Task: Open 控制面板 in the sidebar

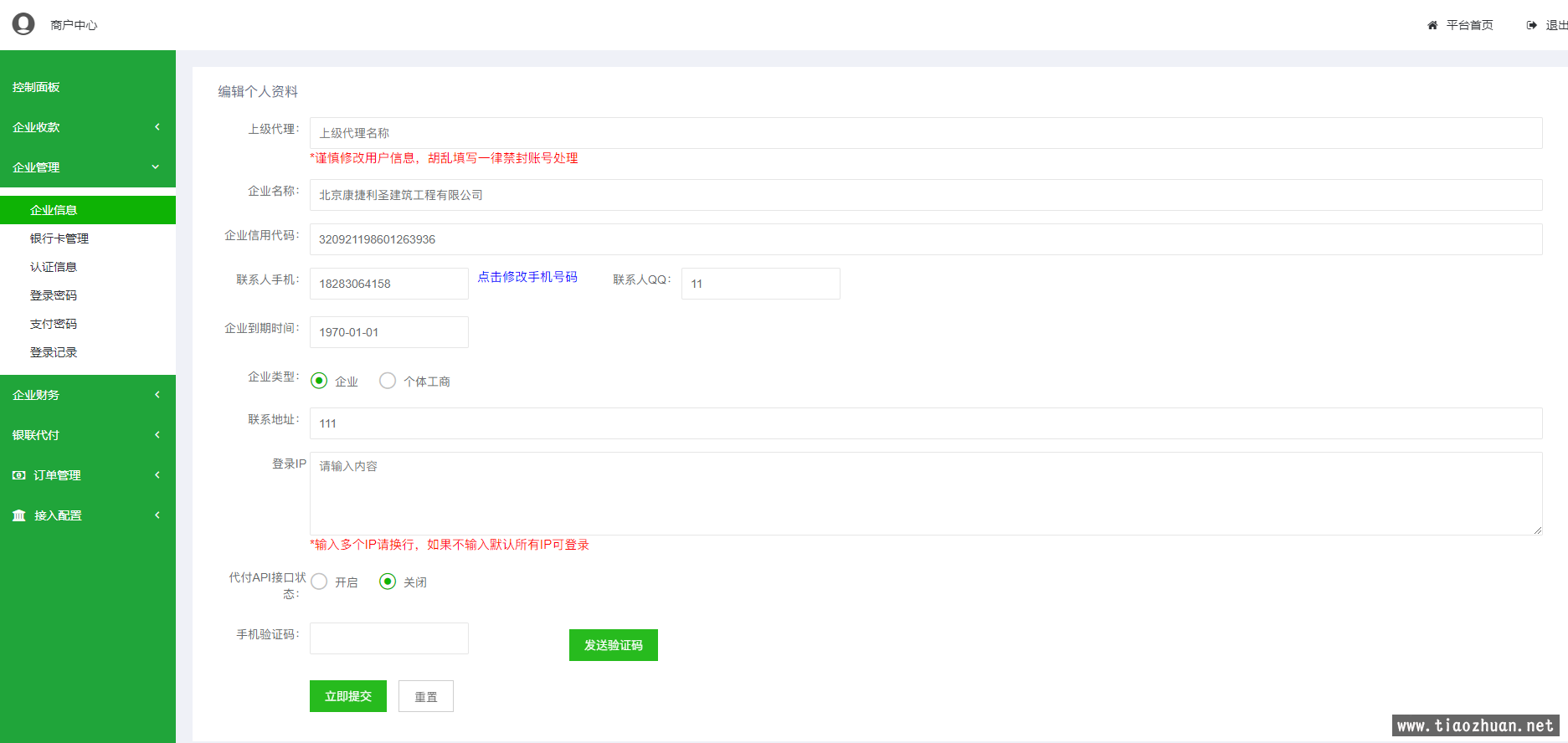Action: point(88,87)
